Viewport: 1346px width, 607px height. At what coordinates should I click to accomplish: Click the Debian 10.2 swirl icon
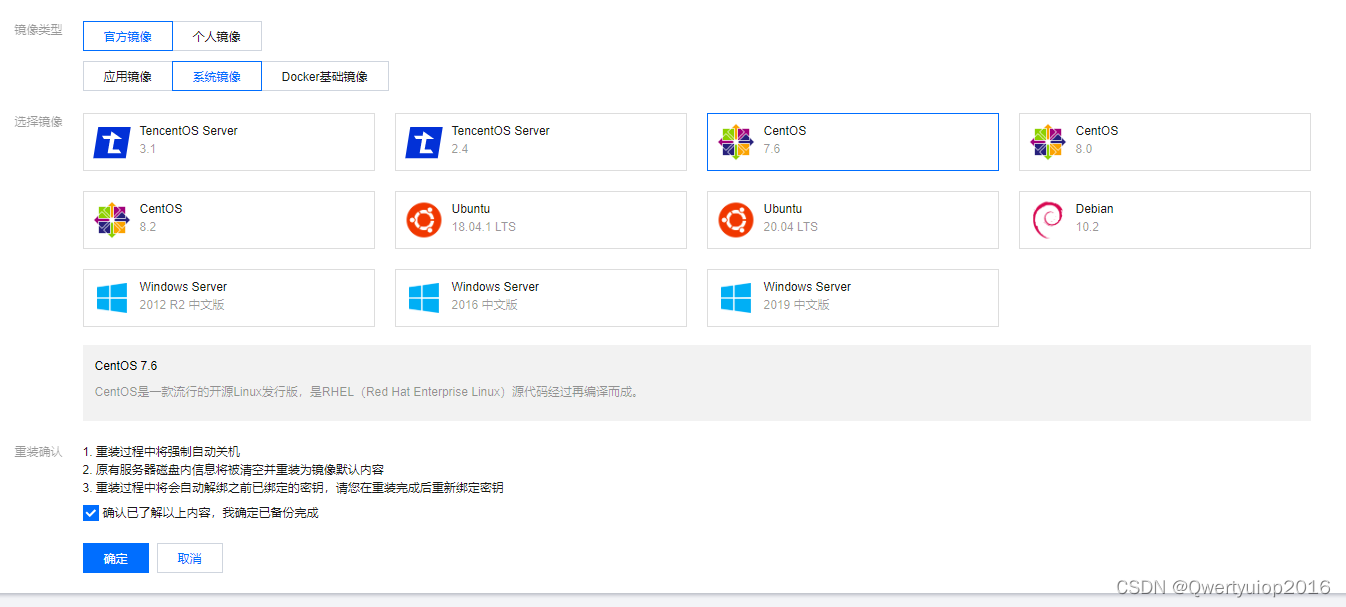pyautogui.click(x=1047, y=220)
